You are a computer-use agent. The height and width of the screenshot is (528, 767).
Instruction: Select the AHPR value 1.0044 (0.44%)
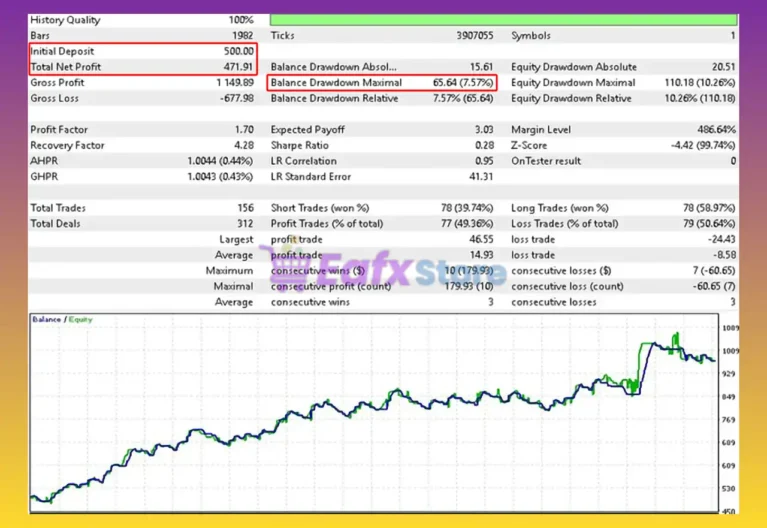pos(220,161)
